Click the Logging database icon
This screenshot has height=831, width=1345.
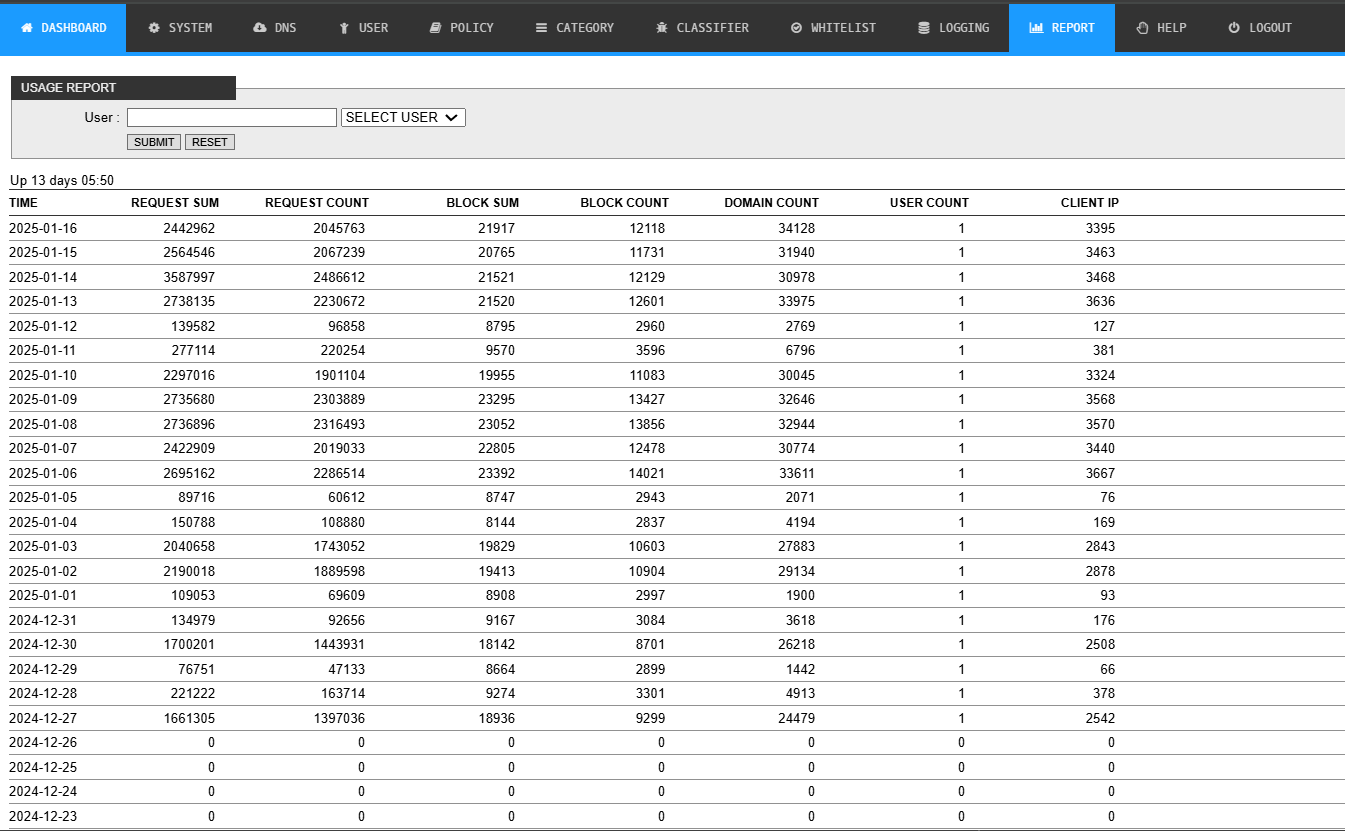pos(924,28)
